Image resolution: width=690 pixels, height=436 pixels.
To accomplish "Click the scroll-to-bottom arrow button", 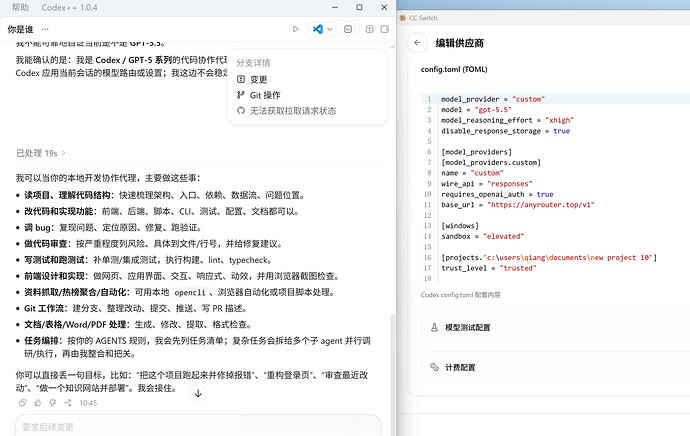I will pos(198,393).
